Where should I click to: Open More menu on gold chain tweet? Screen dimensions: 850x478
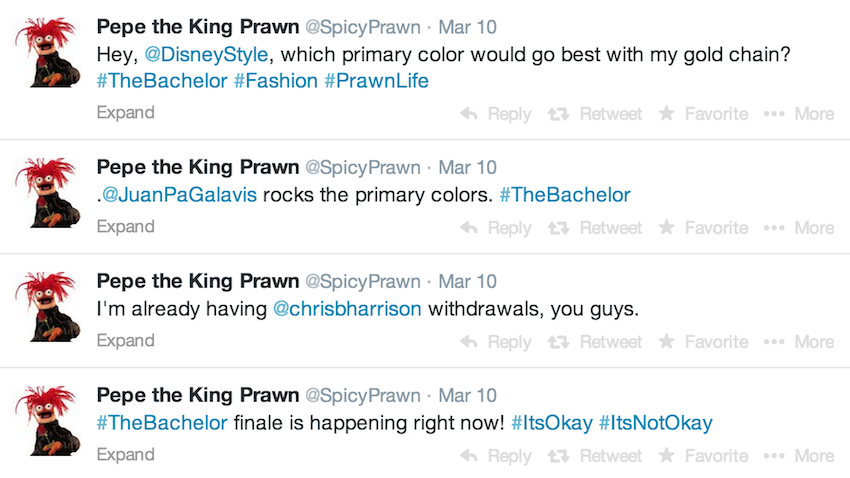tap(798, 114)
